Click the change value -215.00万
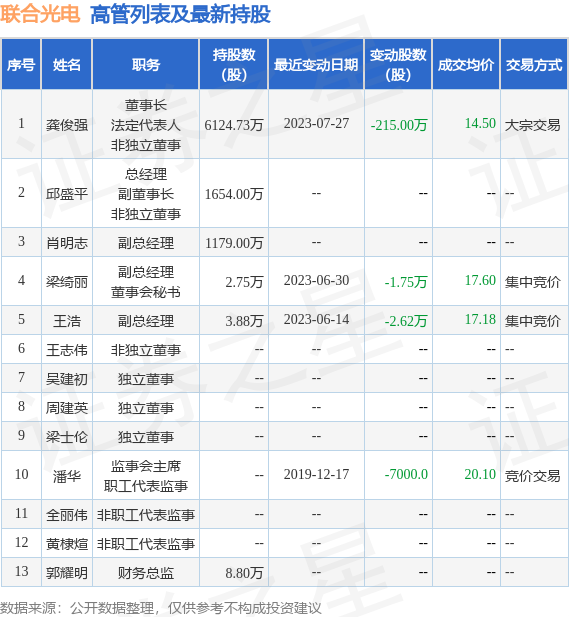569x617 pixels. [x=399, y=125]
